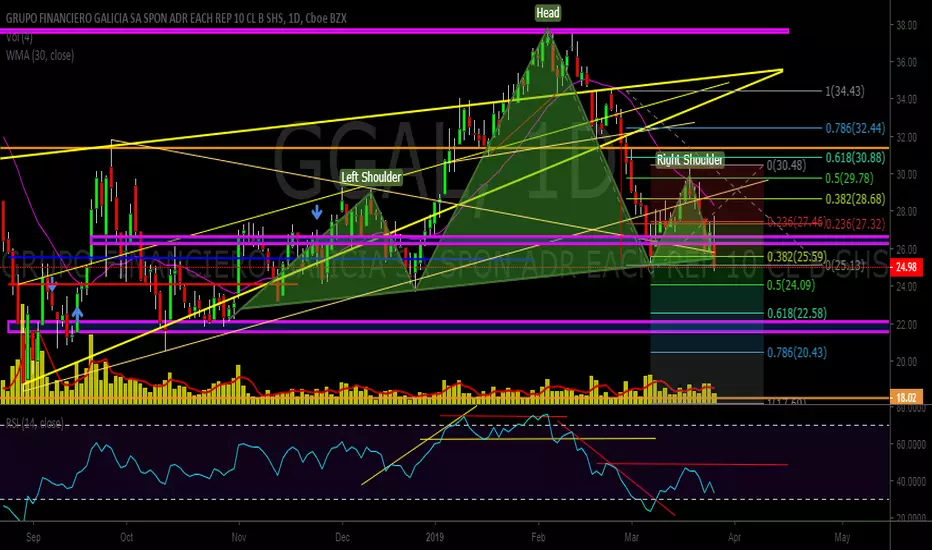Click 22.00 on the price axis
This screenshot has width=932, height=550.
pos(906,324)
